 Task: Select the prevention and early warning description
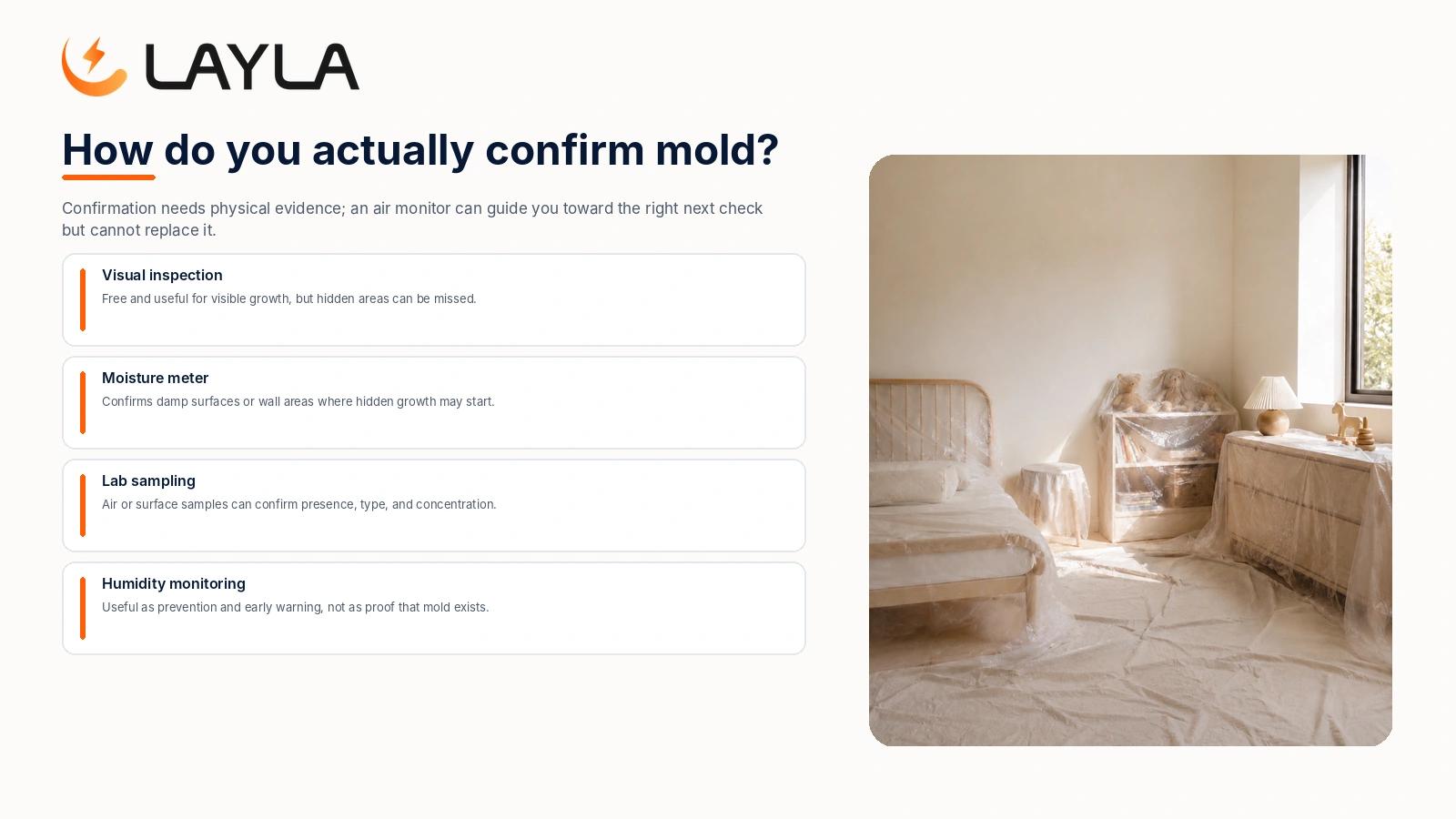(x=296, y=607)
